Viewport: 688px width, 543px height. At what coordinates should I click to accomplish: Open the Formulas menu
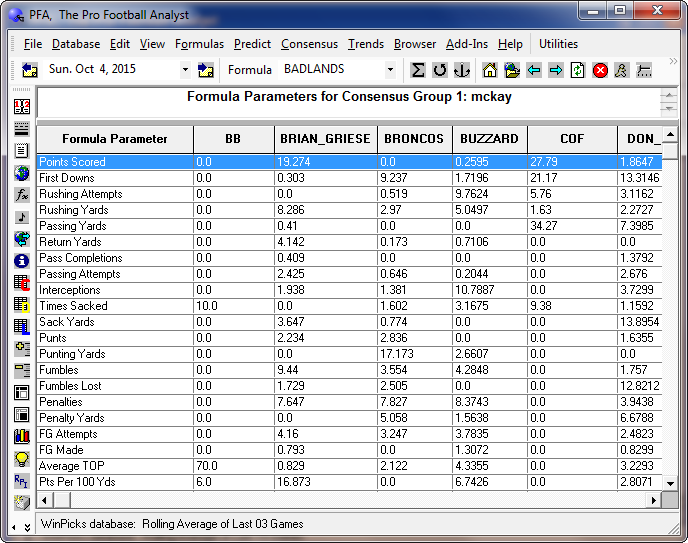(199, 44)
